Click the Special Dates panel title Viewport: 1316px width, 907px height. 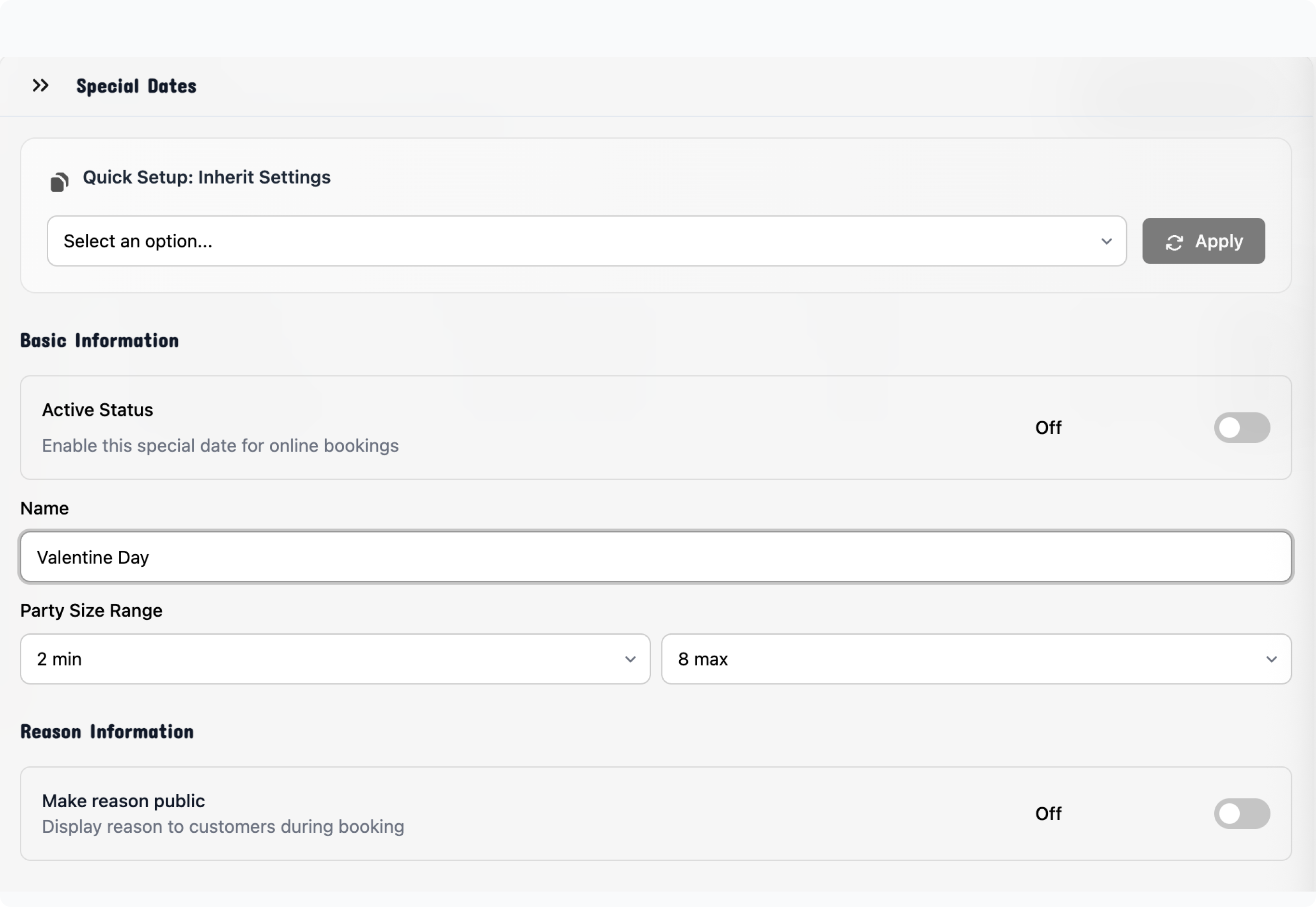click(x=136, y=86)
